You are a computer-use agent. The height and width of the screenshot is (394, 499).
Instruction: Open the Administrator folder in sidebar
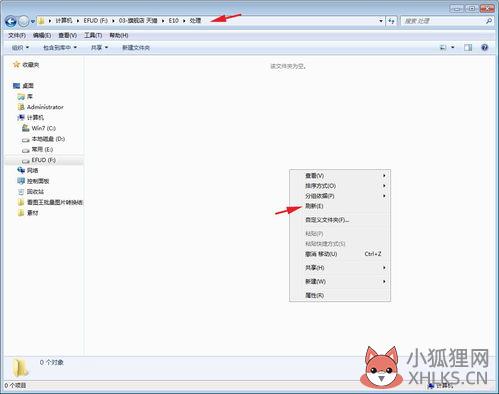[40, 107]
